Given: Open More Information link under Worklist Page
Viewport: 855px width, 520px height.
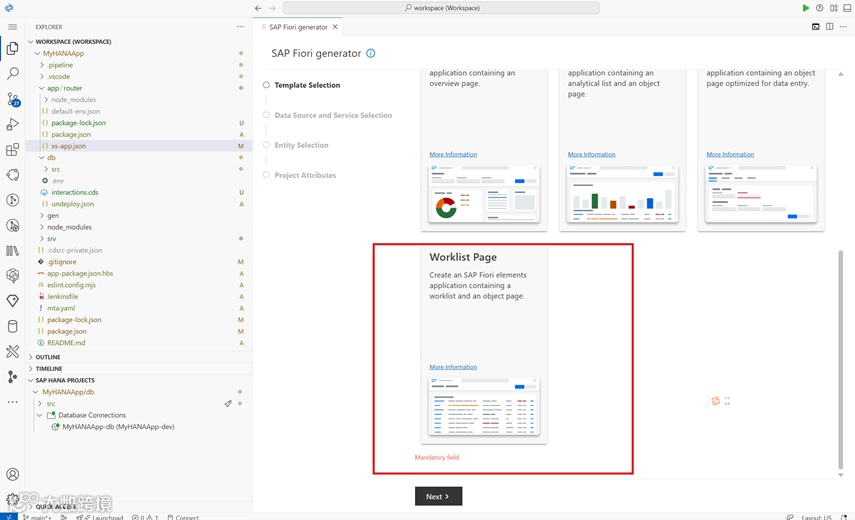Looking at the screenshot, I should point(453,367).
